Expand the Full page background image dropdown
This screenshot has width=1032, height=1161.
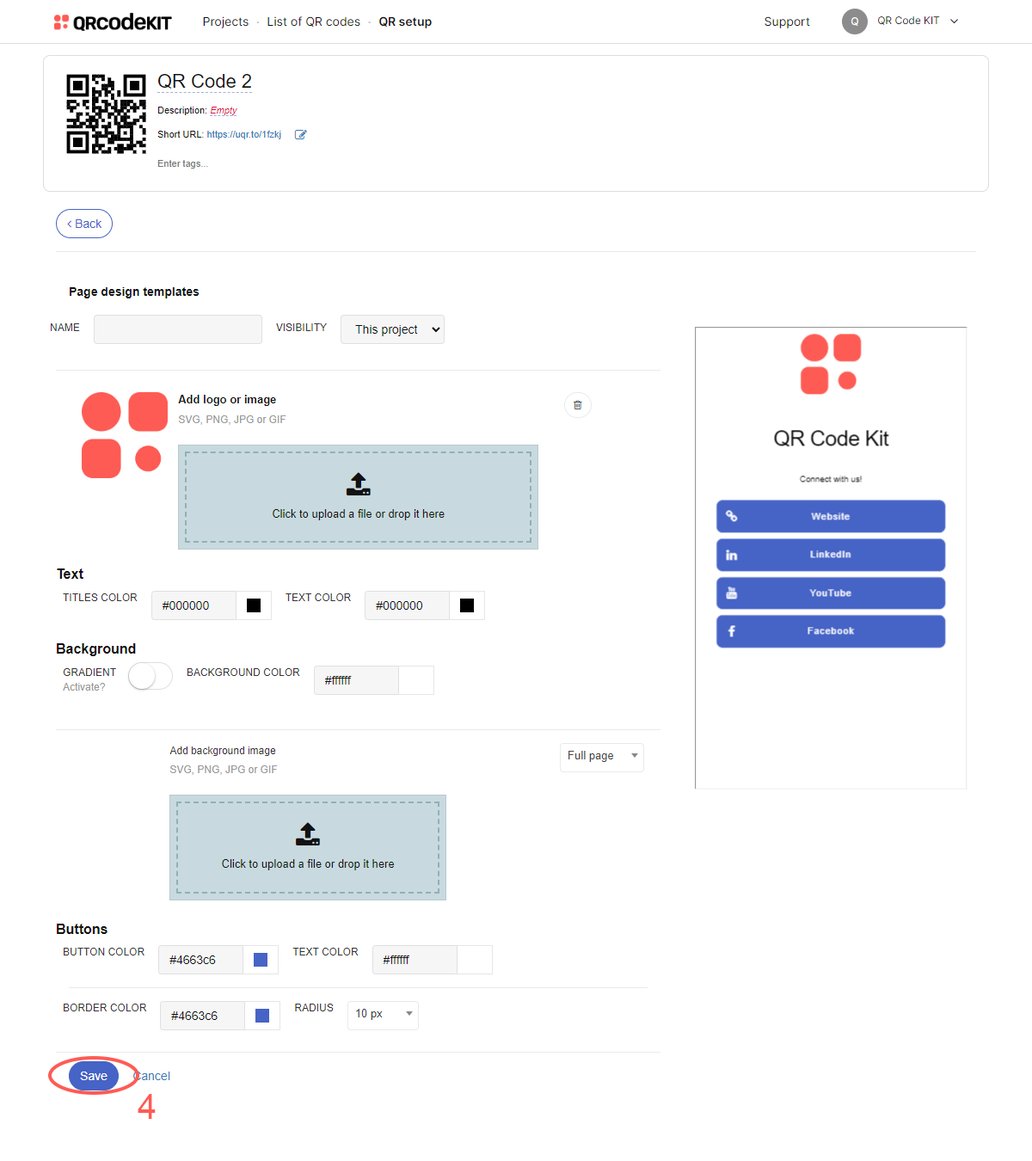(601, 757)
